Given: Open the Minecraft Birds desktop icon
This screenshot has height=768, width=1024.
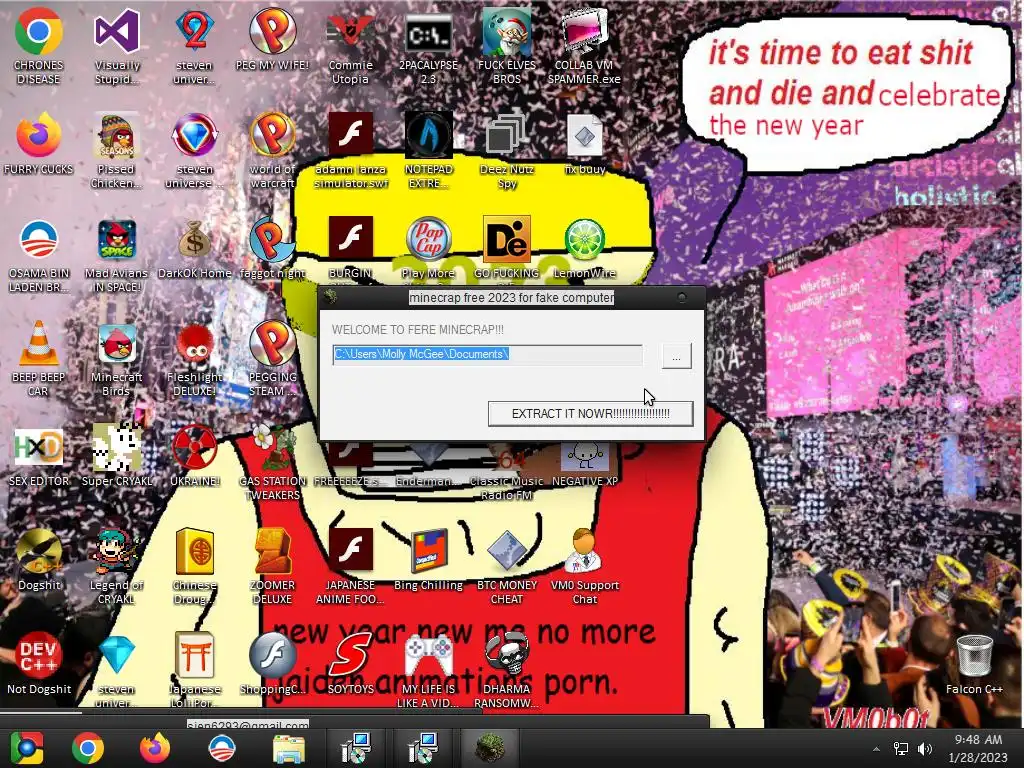Looking at the screenshot, I should 116,344.
